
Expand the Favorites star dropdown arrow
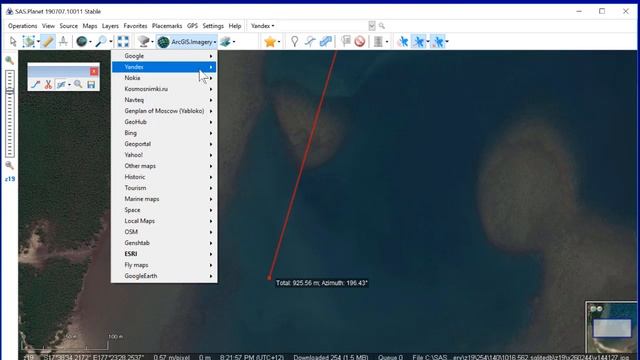click(279, 42)
